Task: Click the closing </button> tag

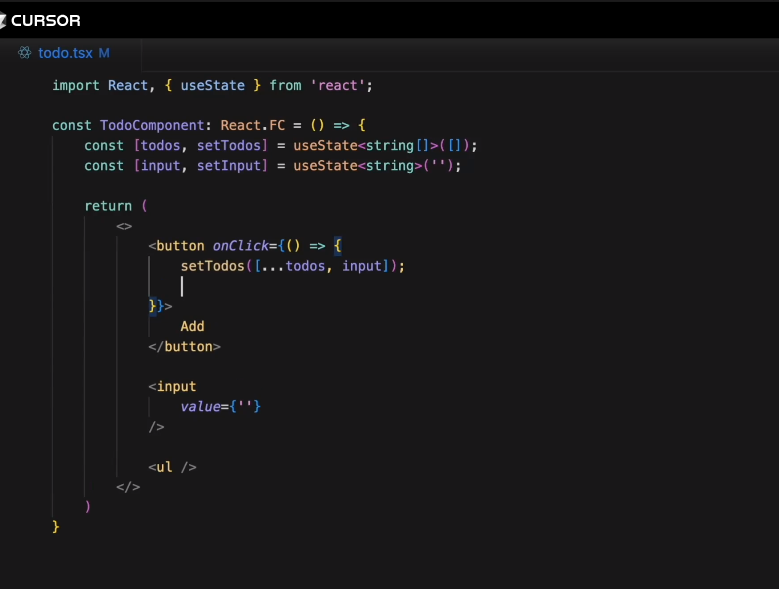Action: (184, 346)
